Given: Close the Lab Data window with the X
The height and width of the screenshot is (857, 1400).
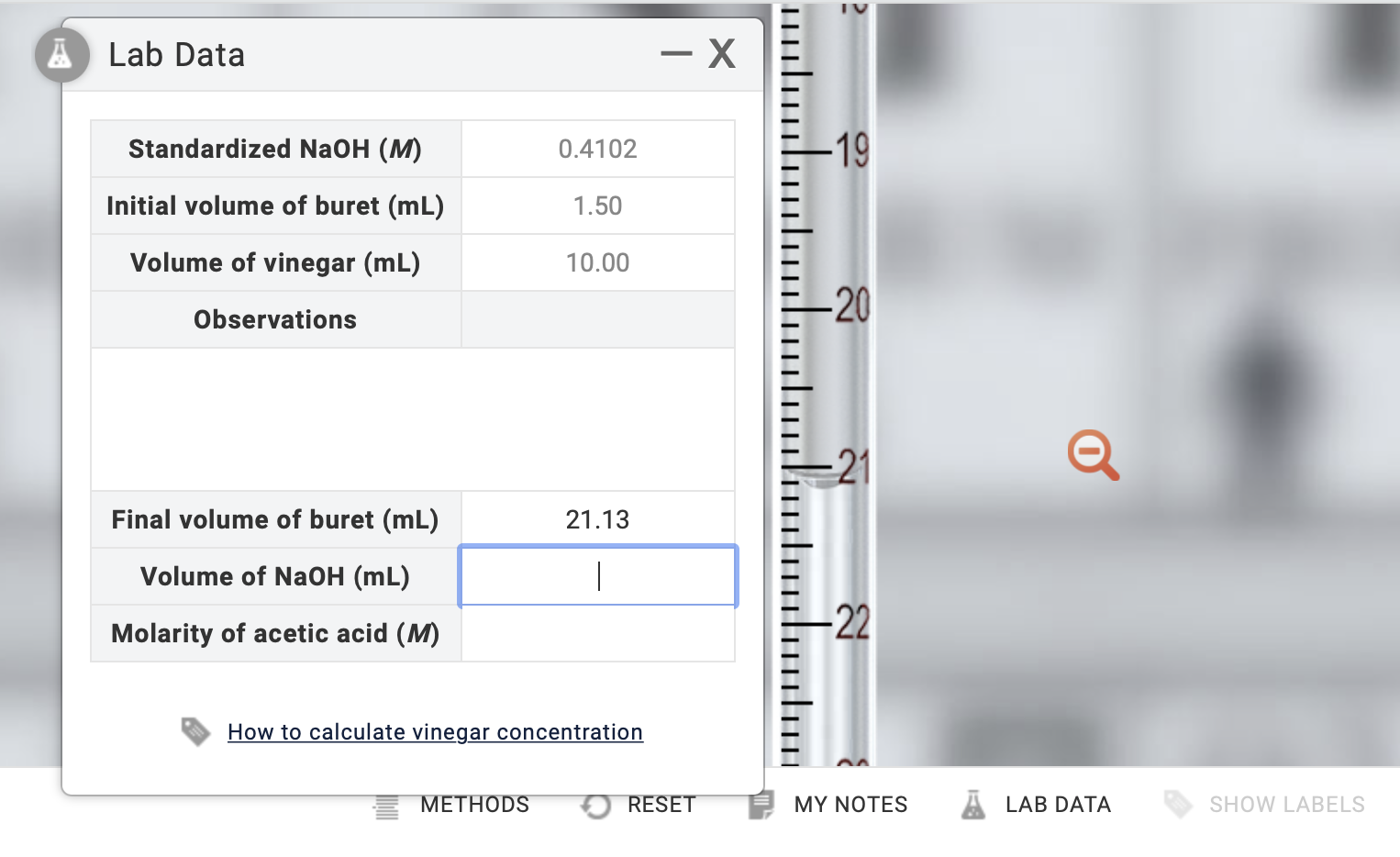Looking at the screenshot, I should pos(722,53).
